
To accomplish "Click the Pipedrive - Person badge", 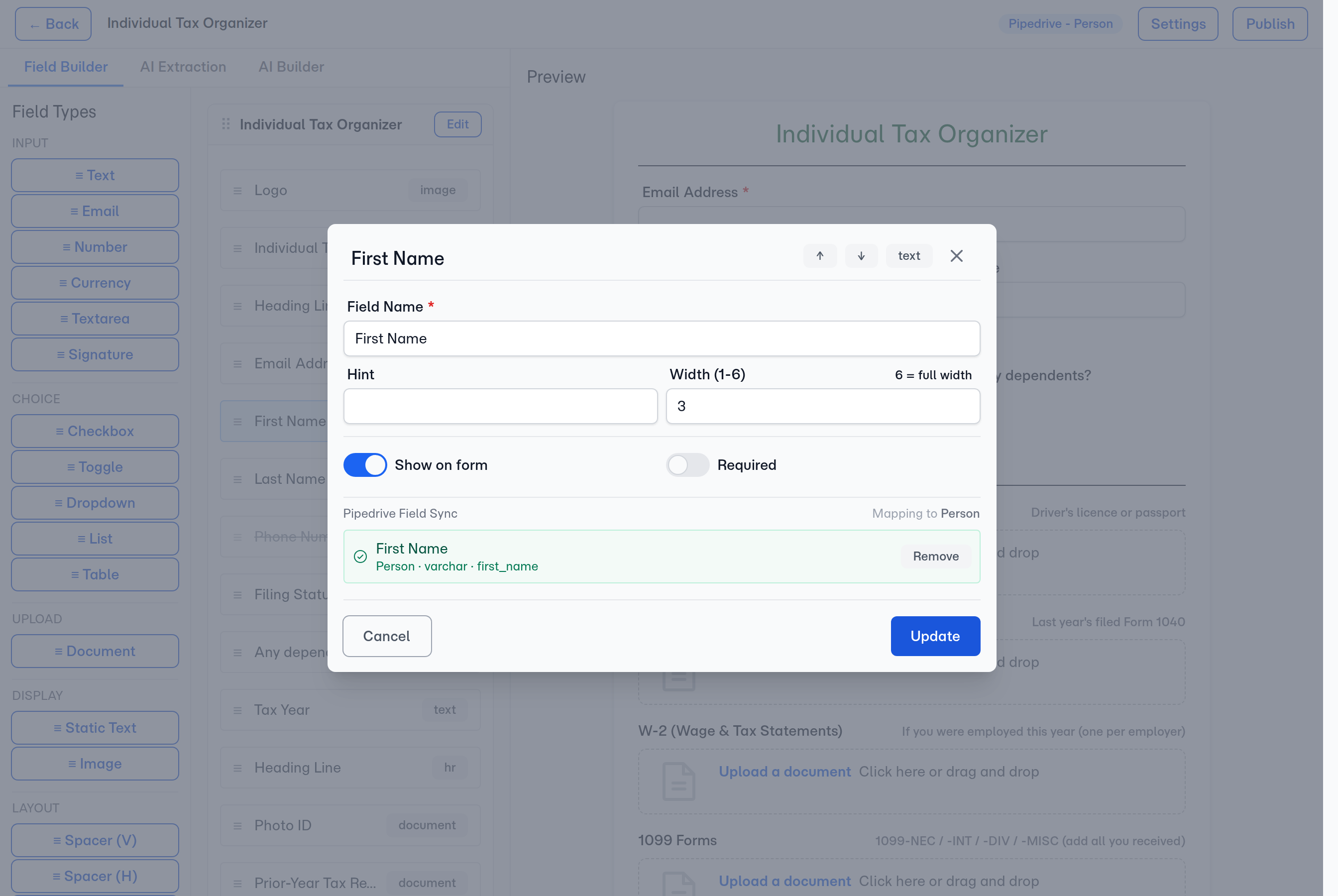I will point(1060,23).
